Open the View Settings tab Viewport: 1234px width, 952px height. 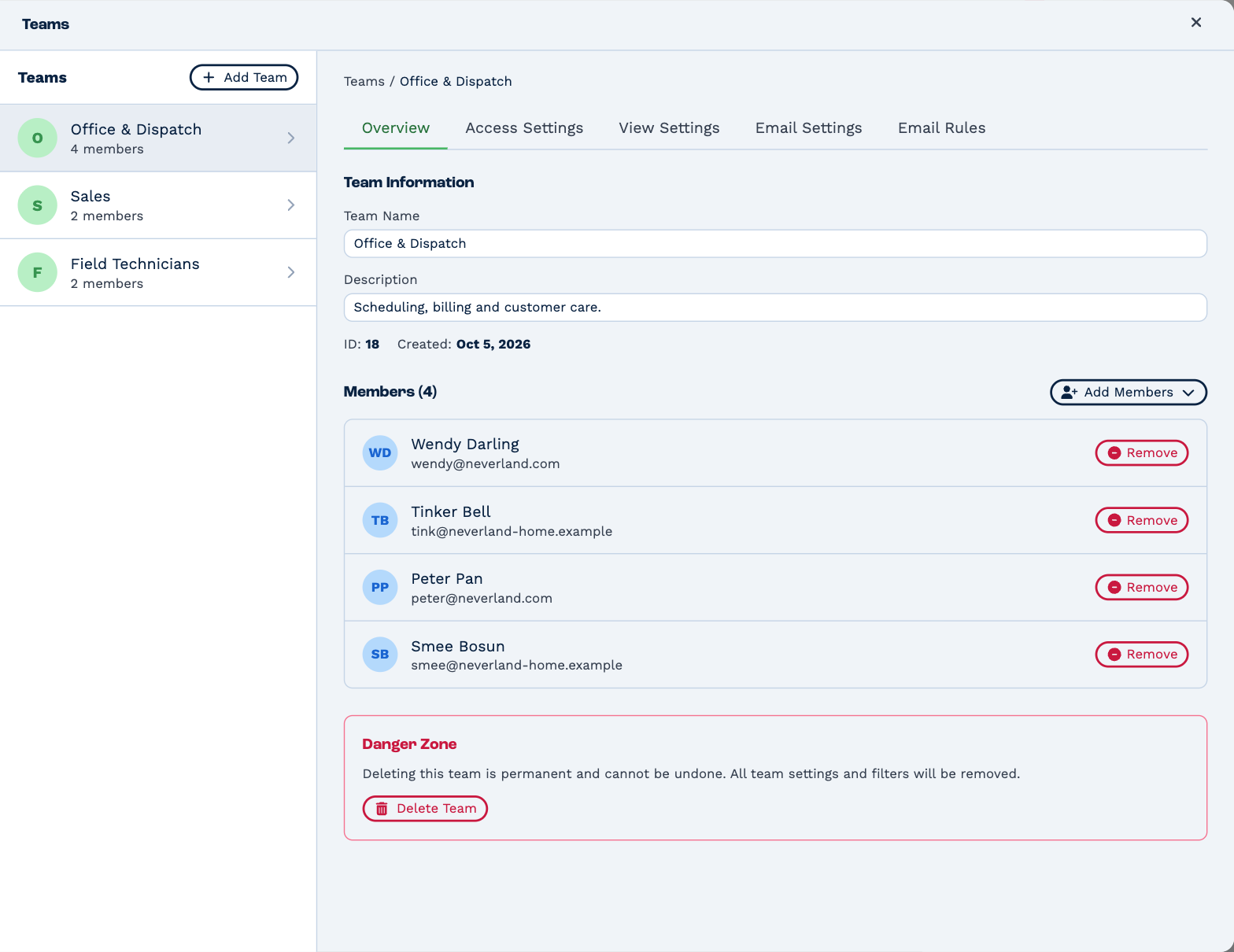[x=669, y=128]
